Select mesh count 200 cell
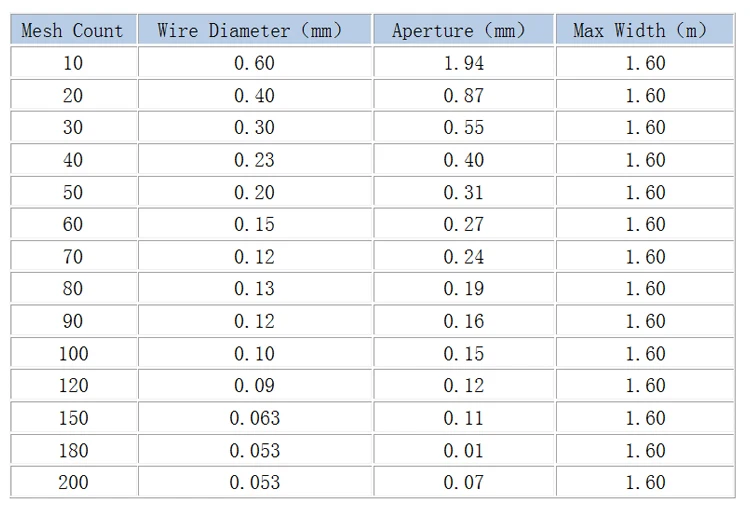 pos(72,482)
